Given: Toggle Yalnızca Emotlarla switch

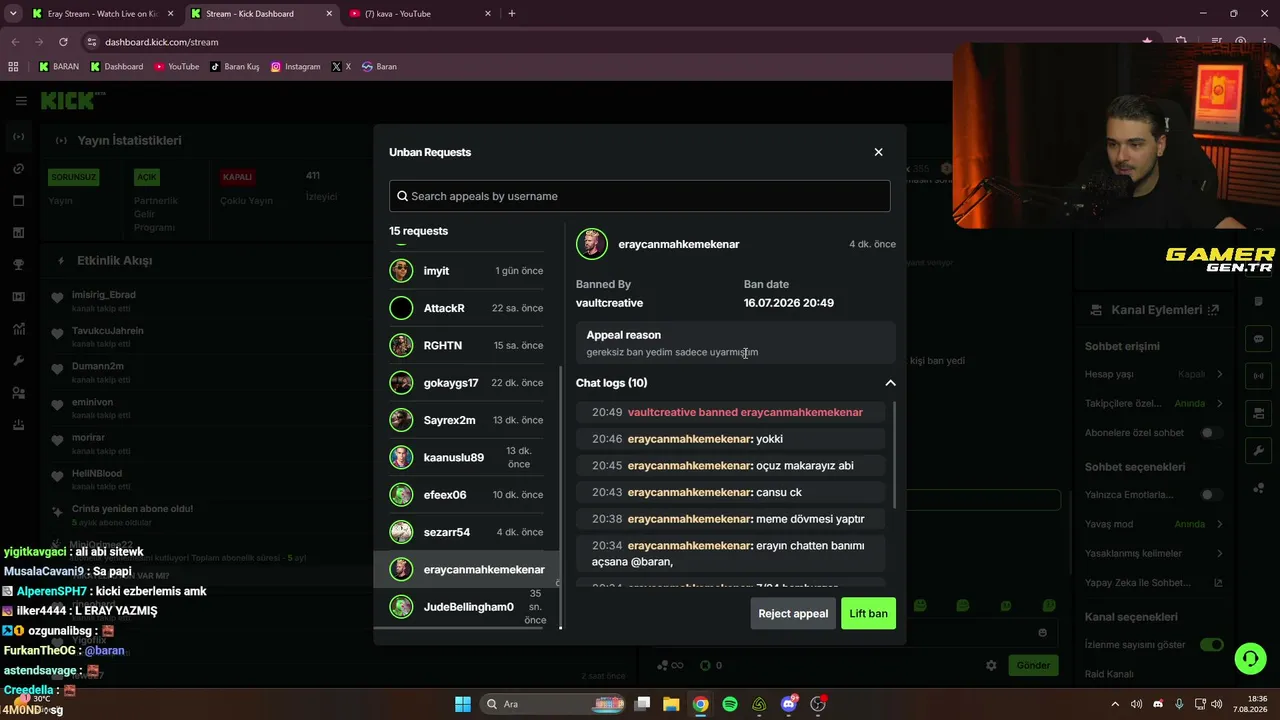Looking at the screenshot, I should click(x=1212, y=495).
